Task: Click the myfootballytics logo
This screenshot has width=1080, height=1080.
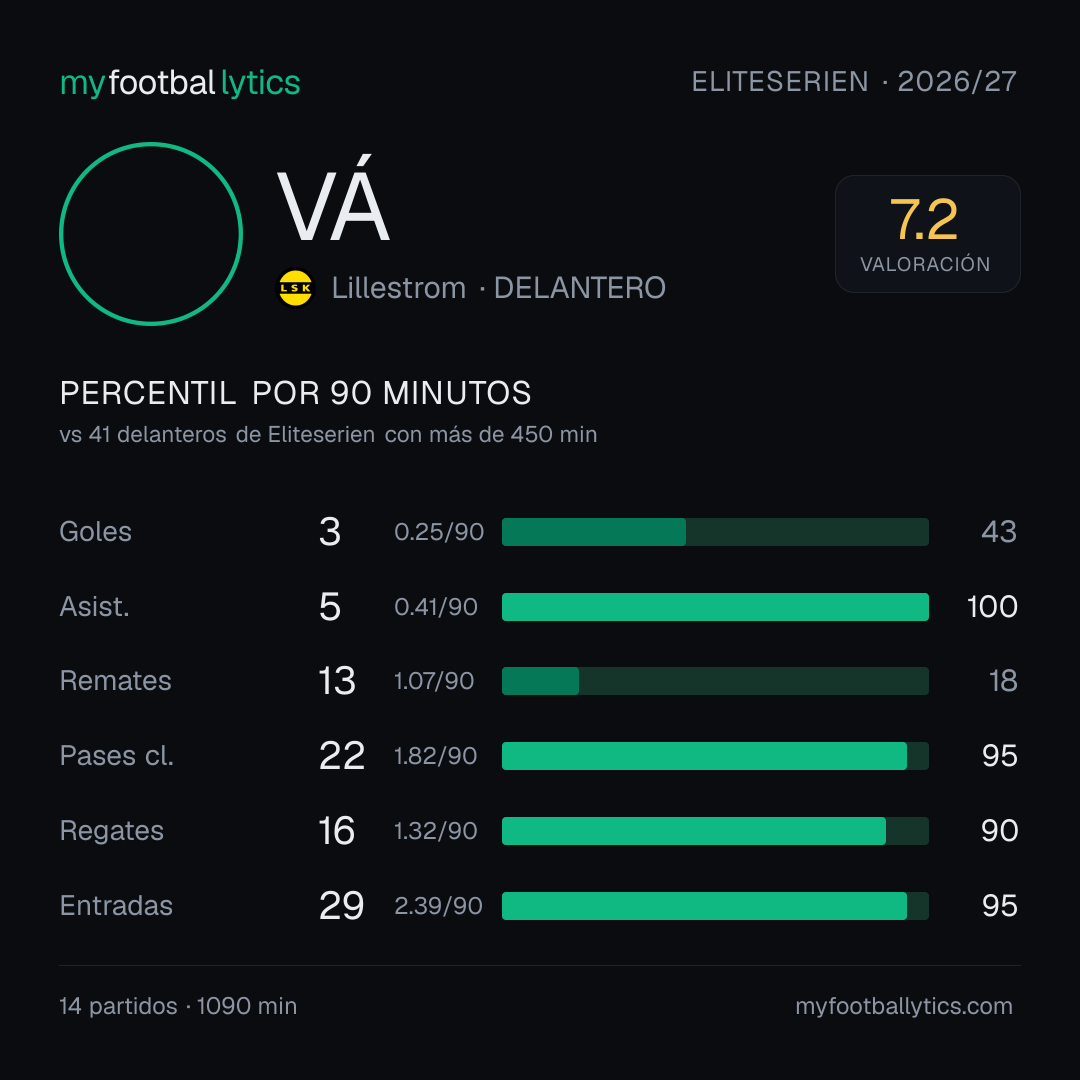Action: (x=180, y=83)
